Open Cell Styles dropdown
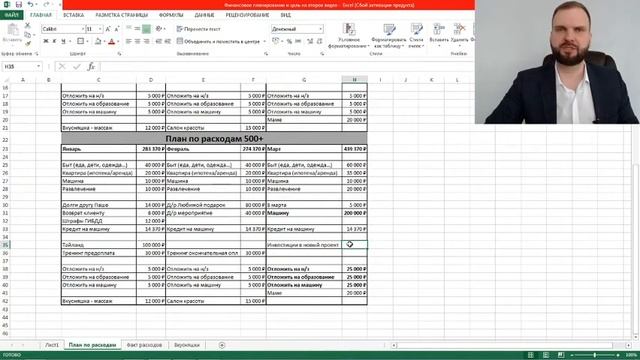640x360 pixels. [x=416, y=36]
